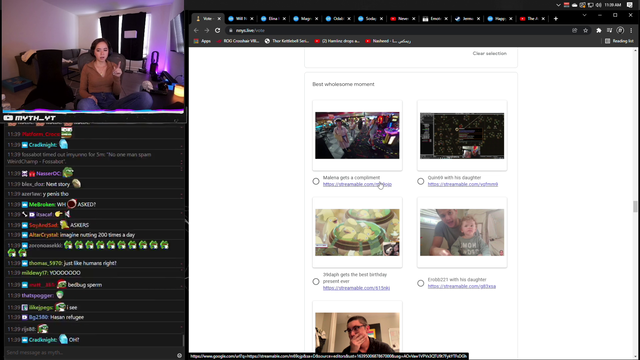Expand the system tray hidden icons chevron
Viewport: 640px width, 360px height.
point(558,5)
